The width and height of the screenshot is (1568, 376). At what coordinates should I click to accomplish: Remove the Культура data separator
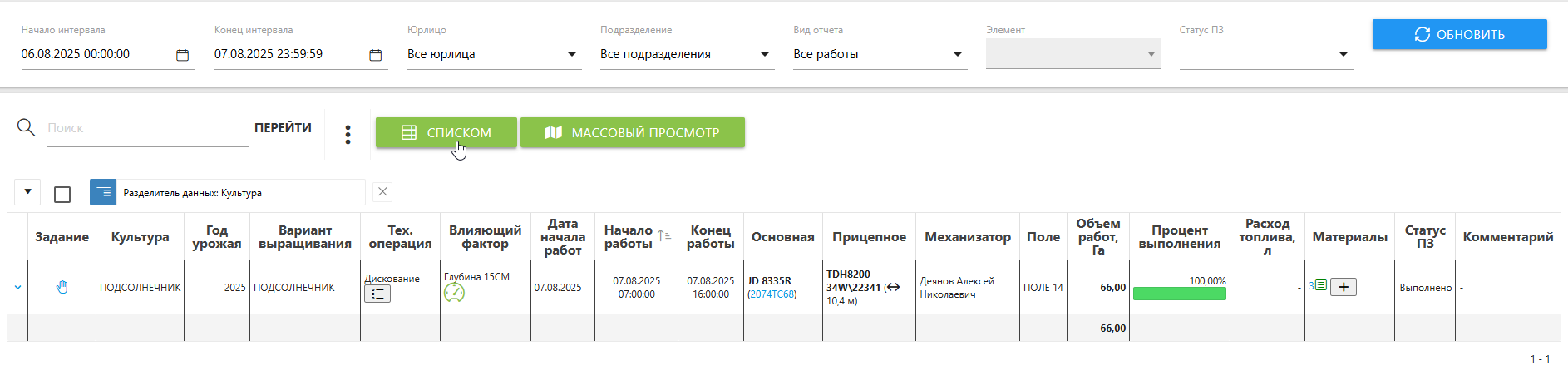click(x=382, y=192)
